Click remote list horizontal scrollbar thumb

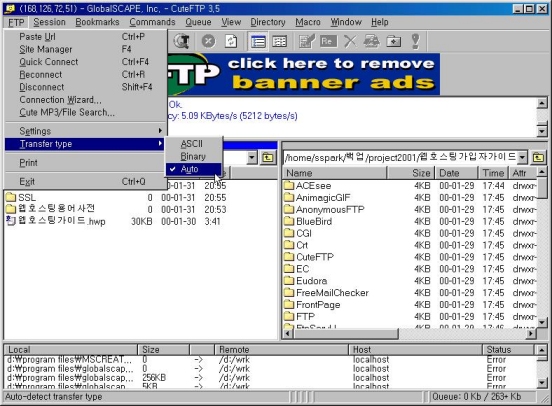[x=346, y=333]
